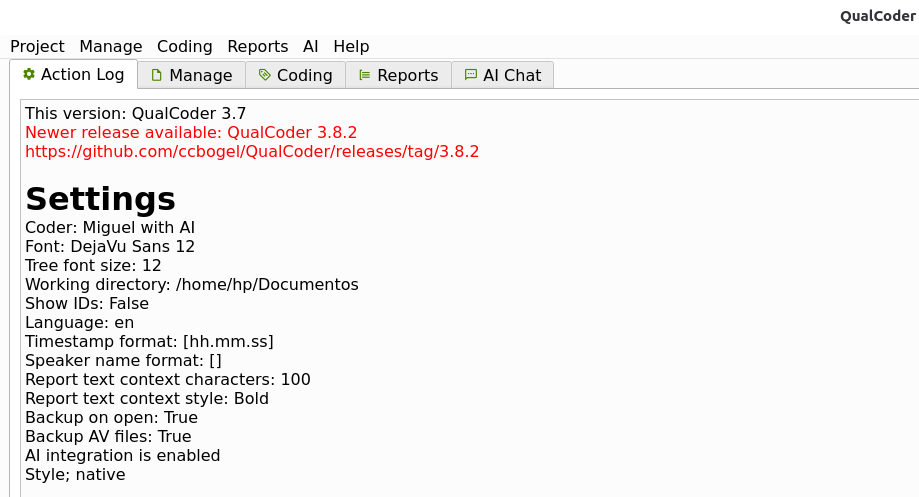Click the 'Working directory' line in log
The width and height of the screenshot is (919, 497).
(x=191, y=285)
